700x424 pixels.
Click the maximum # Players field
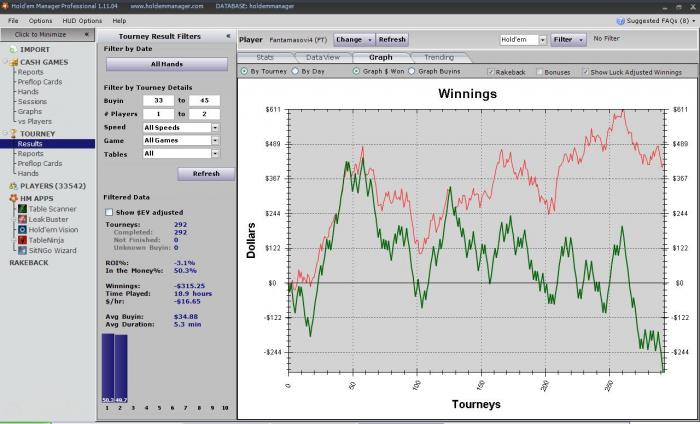(204, 114)
